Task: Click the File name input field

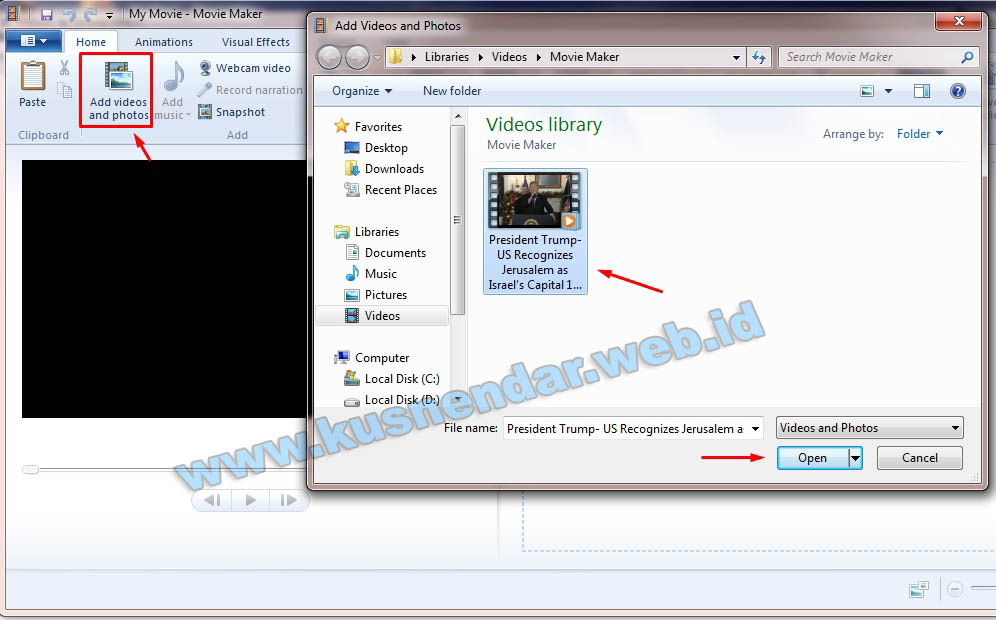Action: point(626,428)
